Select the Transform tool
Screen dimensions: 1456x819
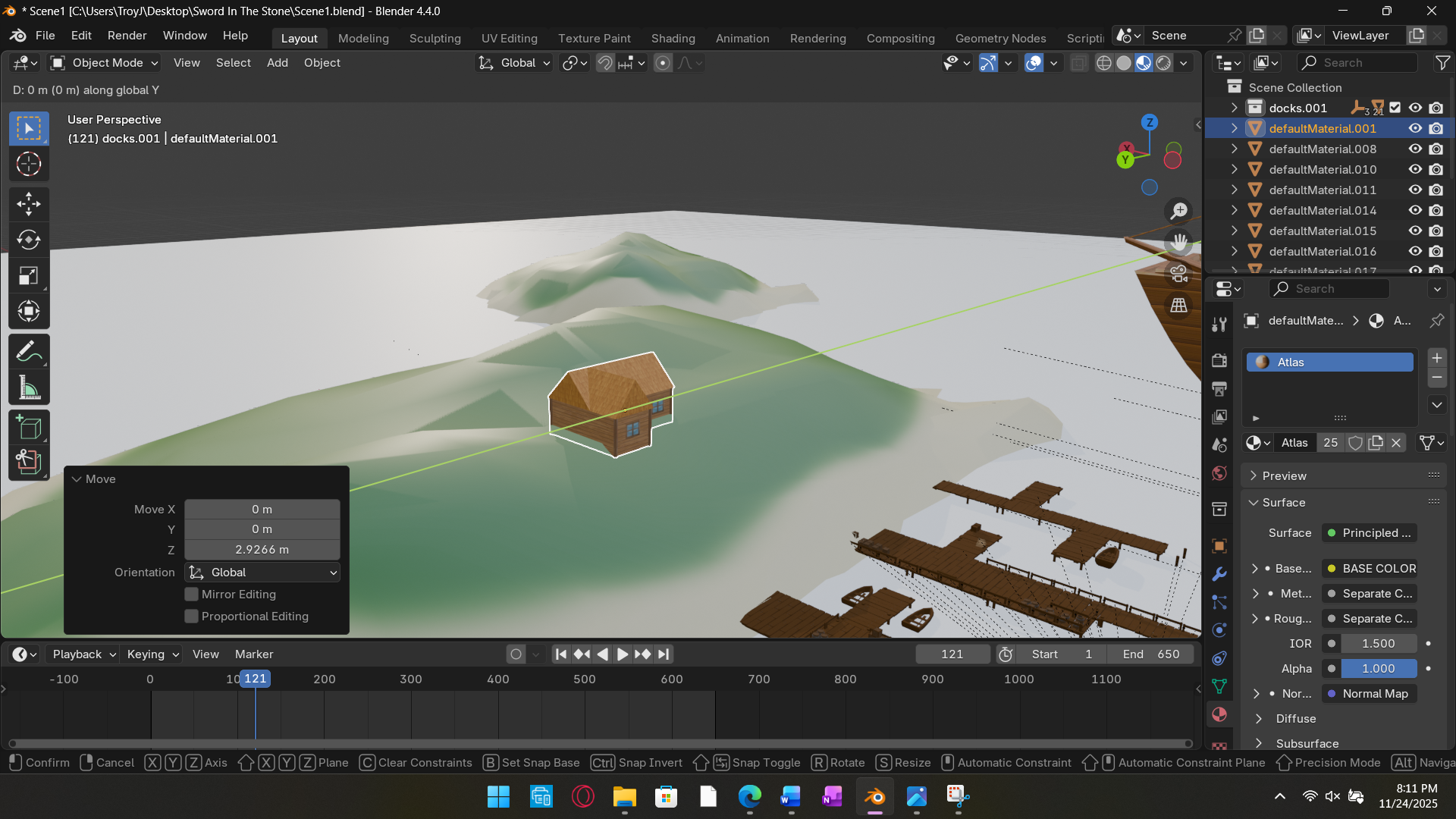pyautogui.click(x=29, y=312)
